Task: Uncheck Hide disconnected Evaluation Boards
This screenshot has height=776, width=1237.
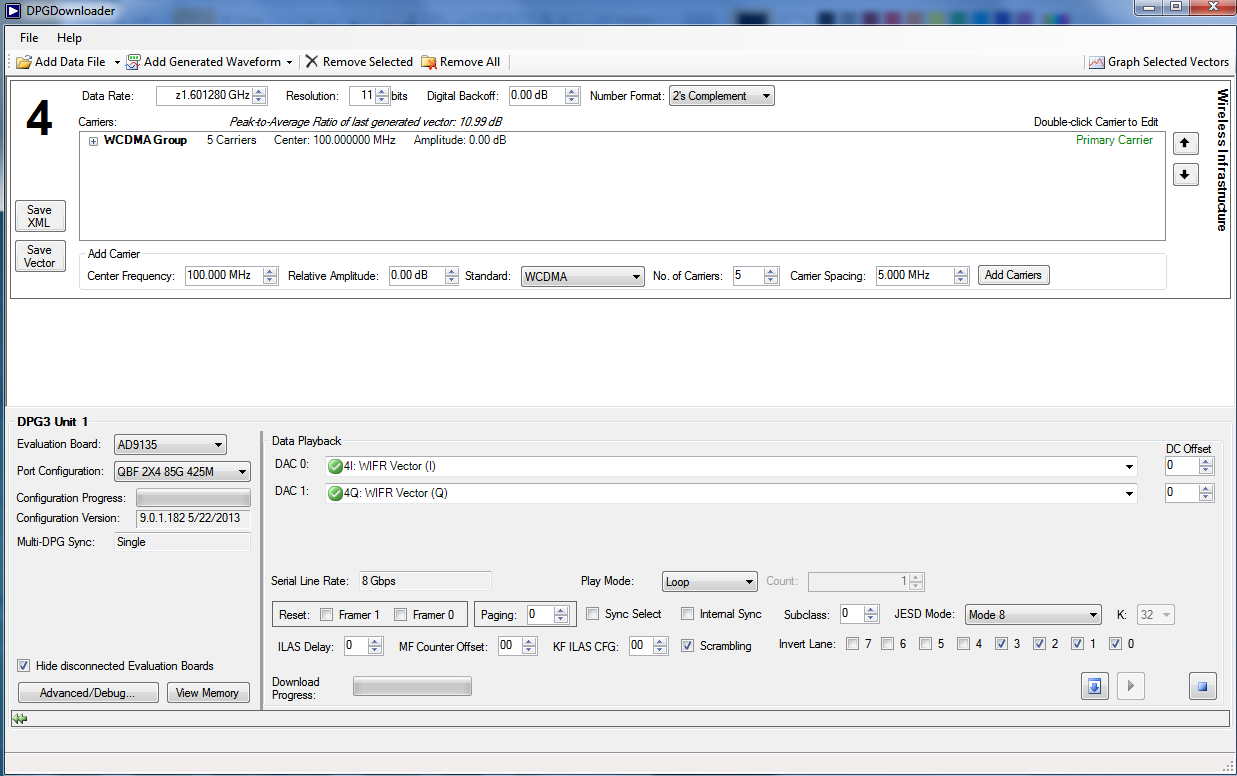Action: (x=24, y=666)
